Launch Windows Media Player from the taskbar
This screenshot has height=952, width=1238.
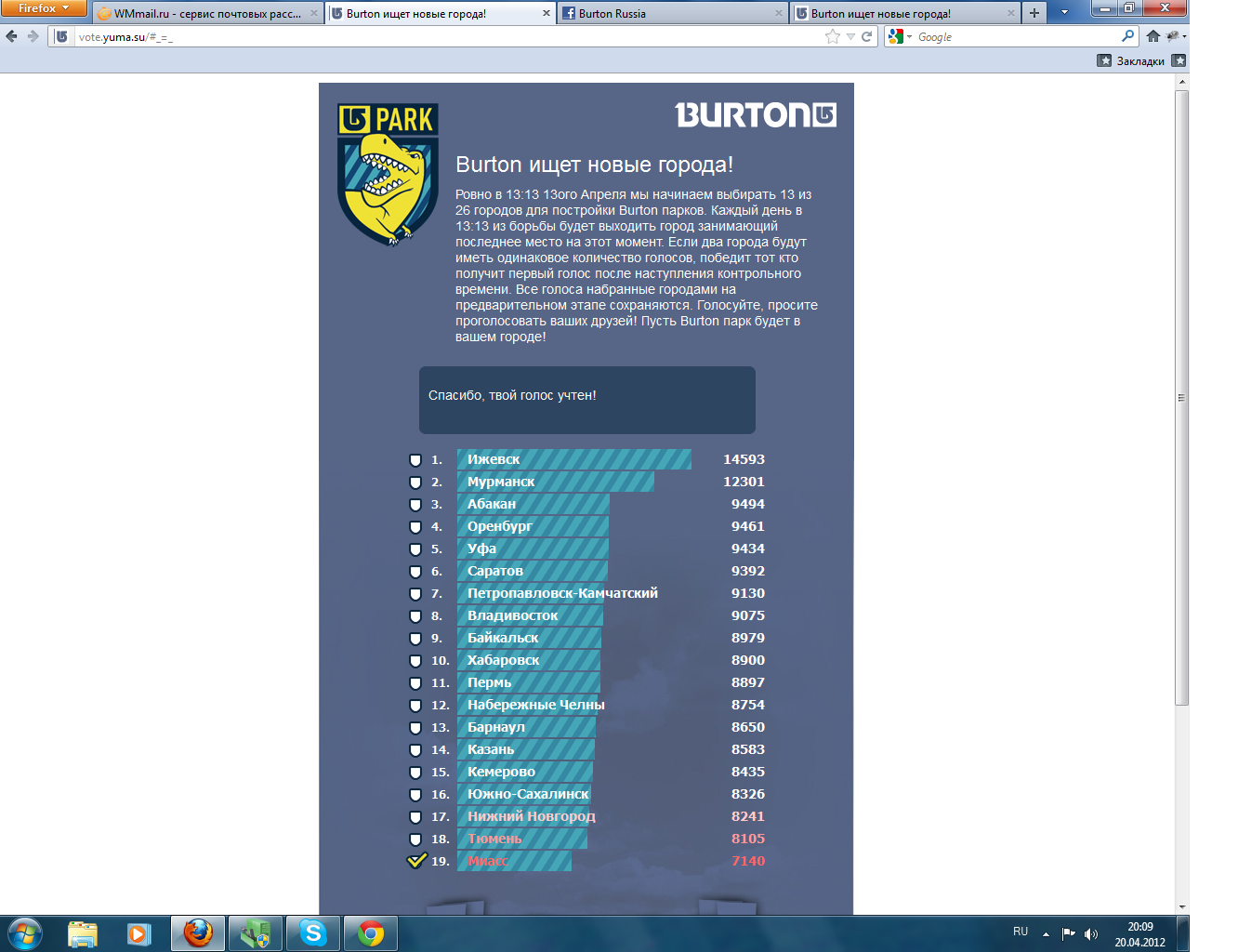tap(139, 933)
